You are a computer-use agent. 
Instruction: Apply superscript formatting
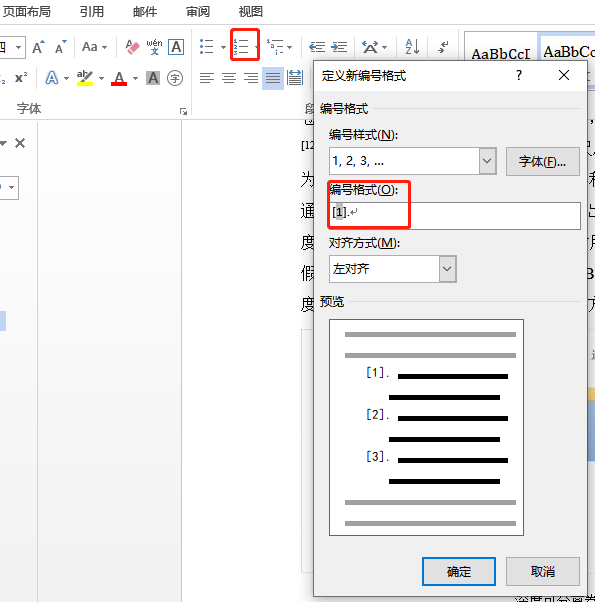coord(21,78)
